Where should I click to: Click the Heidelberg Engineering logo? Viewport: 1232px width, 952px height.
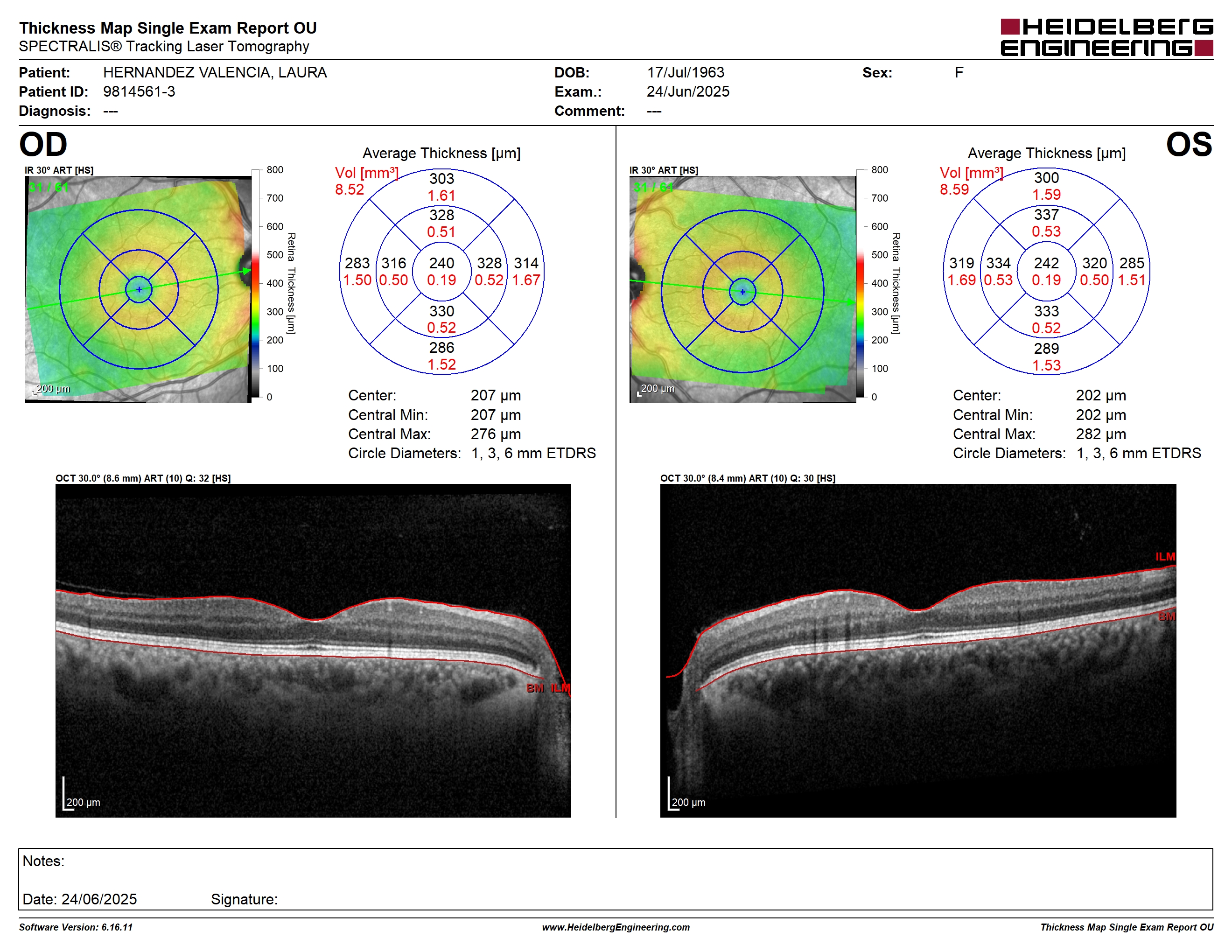(x=1106, y=37)
